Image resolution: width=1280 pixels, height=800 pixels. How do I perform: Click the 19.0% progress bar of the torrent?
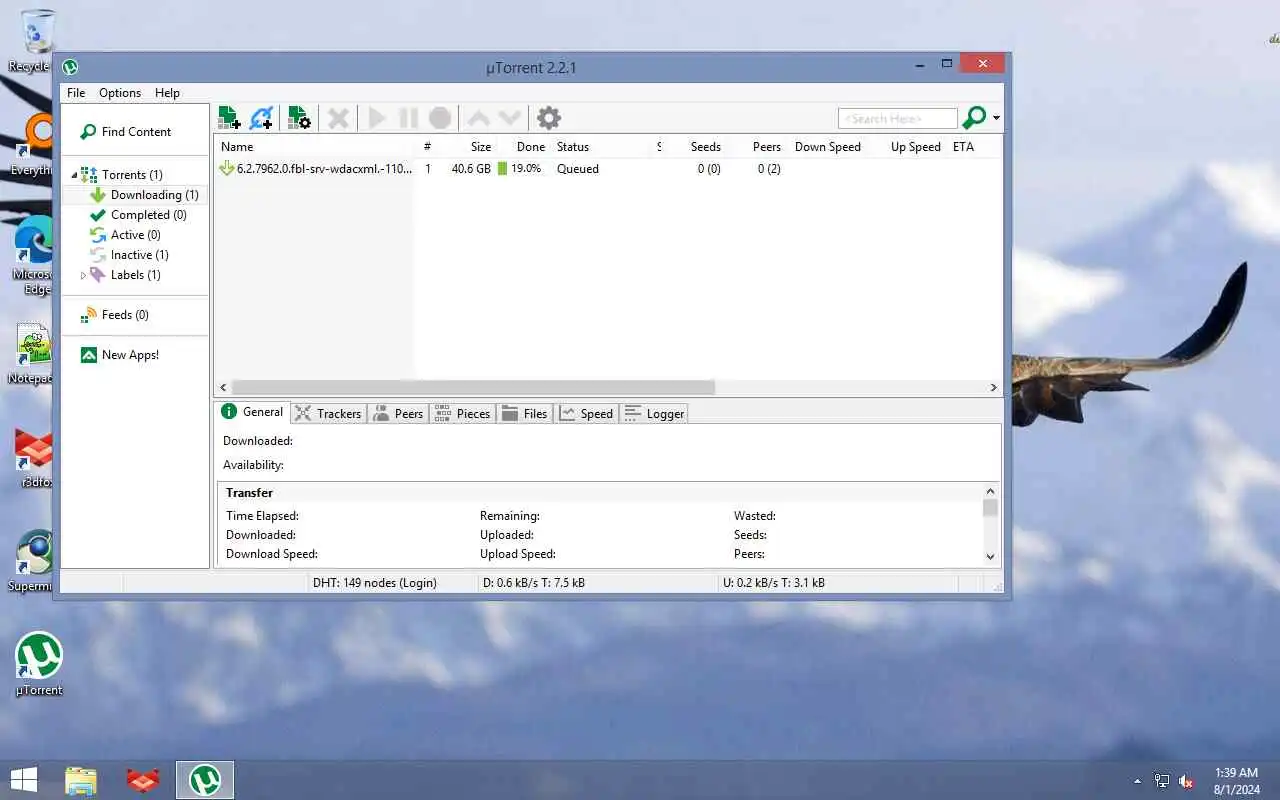coord(521,169)
